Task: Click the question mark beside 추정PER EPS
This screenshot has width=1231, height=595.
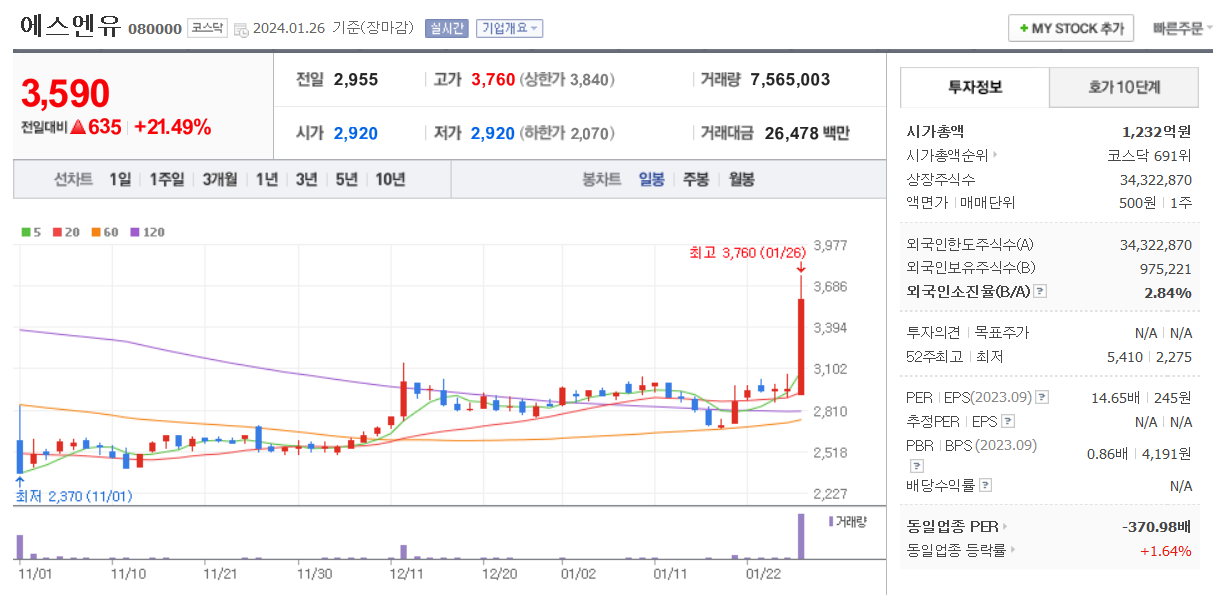Action: tap(1008, 420)
